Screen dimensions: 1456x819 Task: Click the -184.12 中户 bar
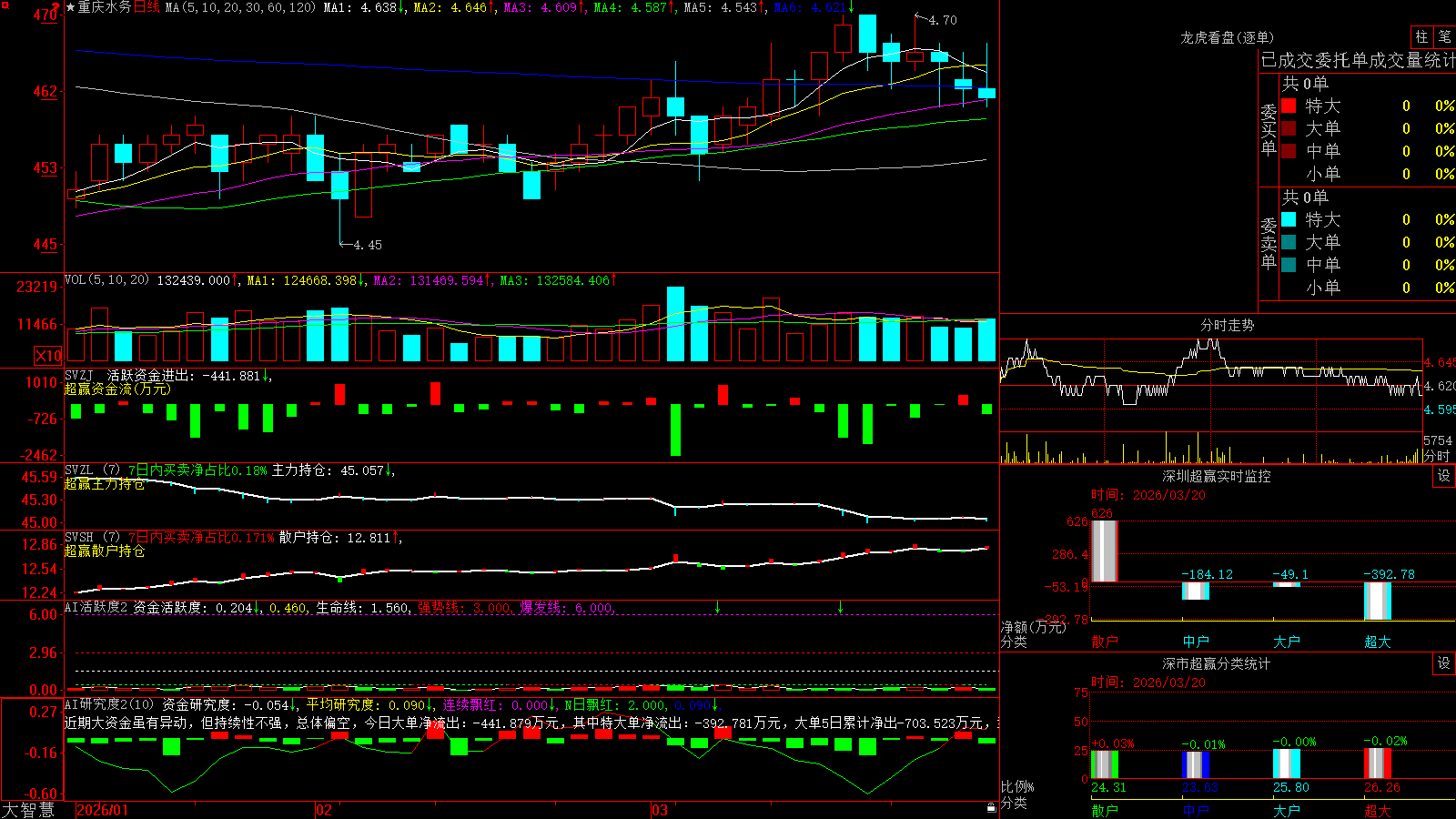coord(1196,591)
